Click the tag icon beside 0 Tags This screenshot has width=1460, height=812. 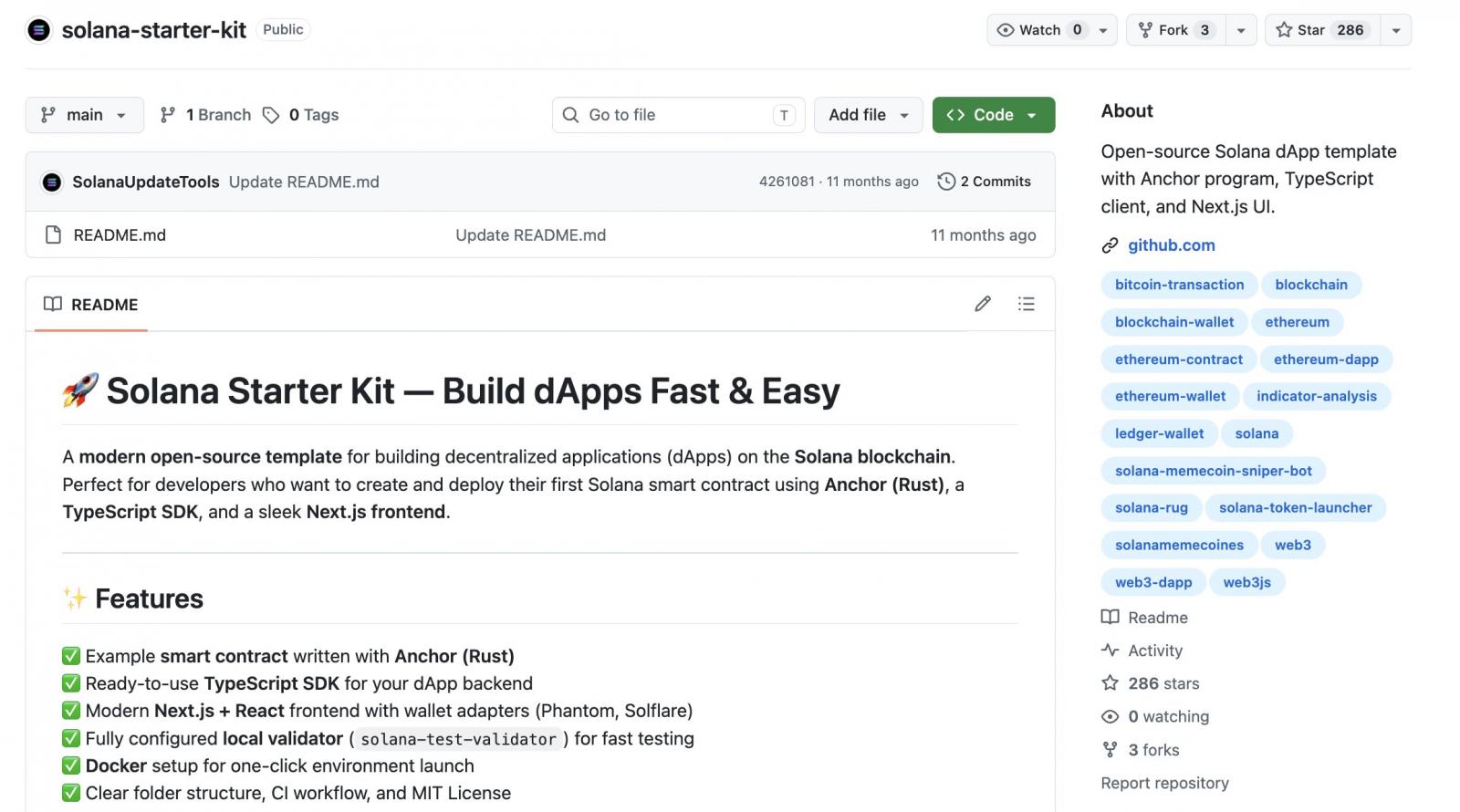[x=271, y=115]
